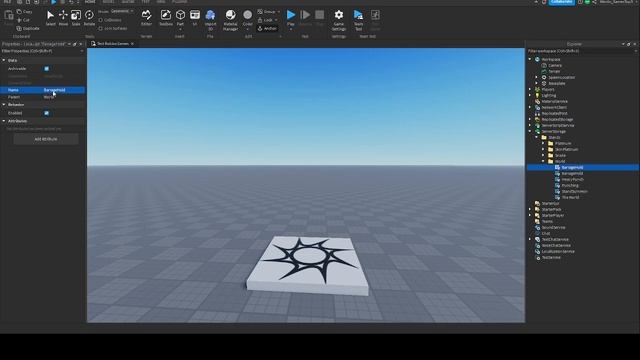Image resolution: width=640 pixels, height=360 pixels.
Task: Close the Test Roblox Games tab
Action: 132,44
